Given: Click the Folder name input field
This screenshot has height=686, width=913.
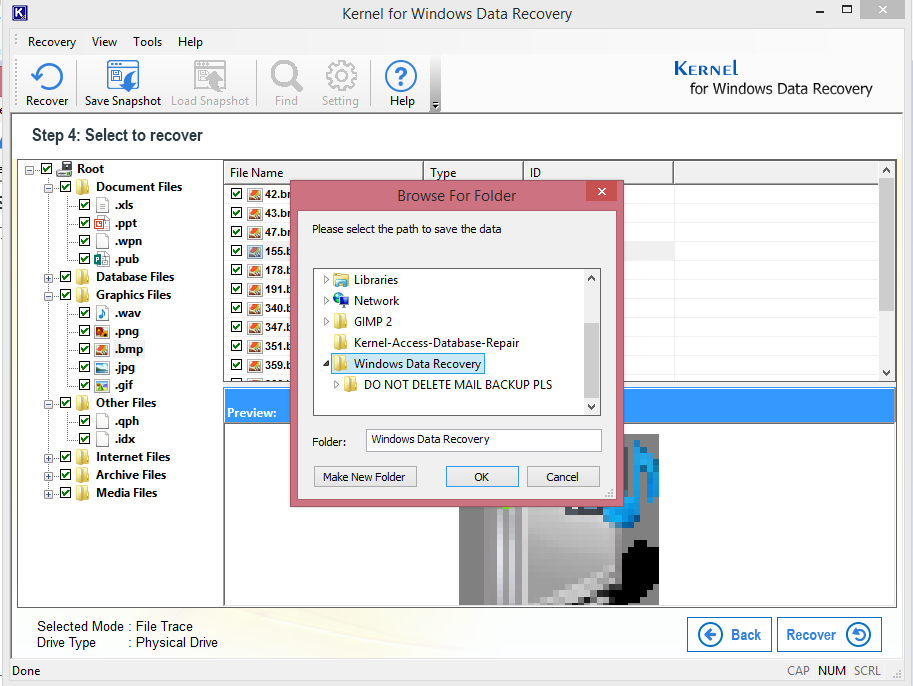Looking at the screenshot, I should [x=483, y=440].
